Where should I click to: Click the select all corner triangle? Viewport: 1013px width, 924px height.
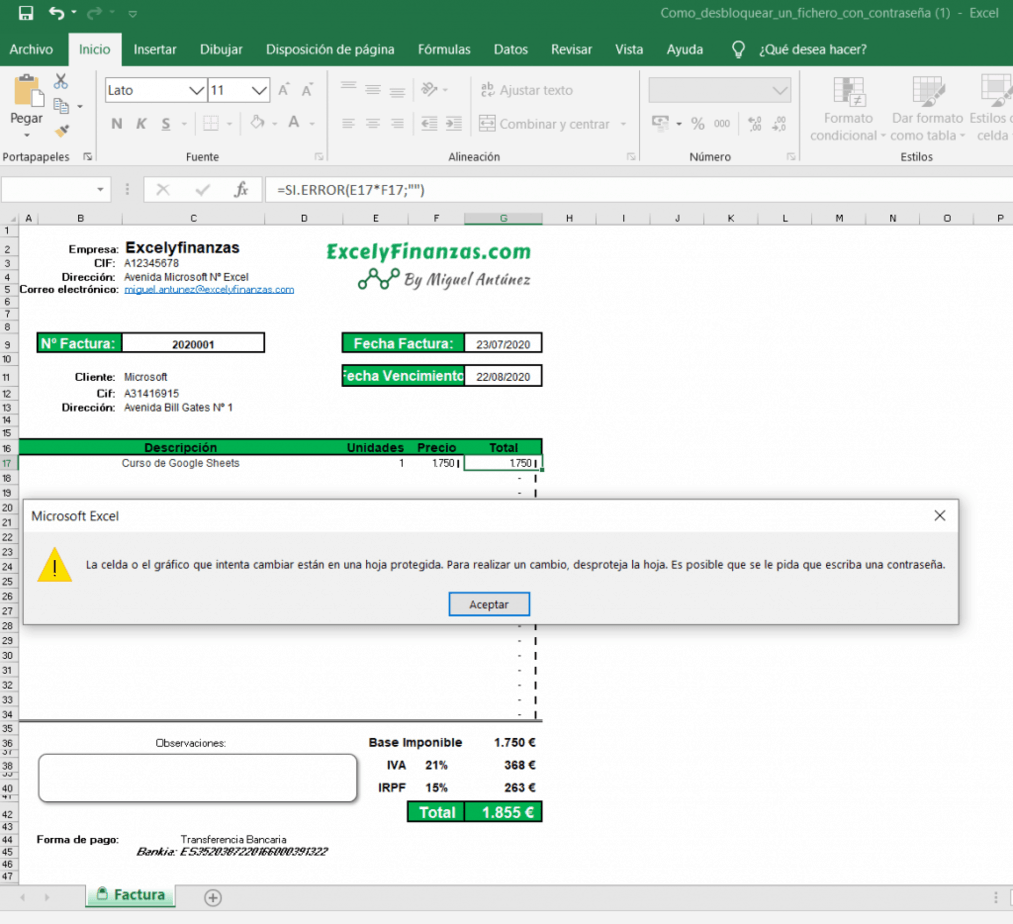tap(11, 219)
